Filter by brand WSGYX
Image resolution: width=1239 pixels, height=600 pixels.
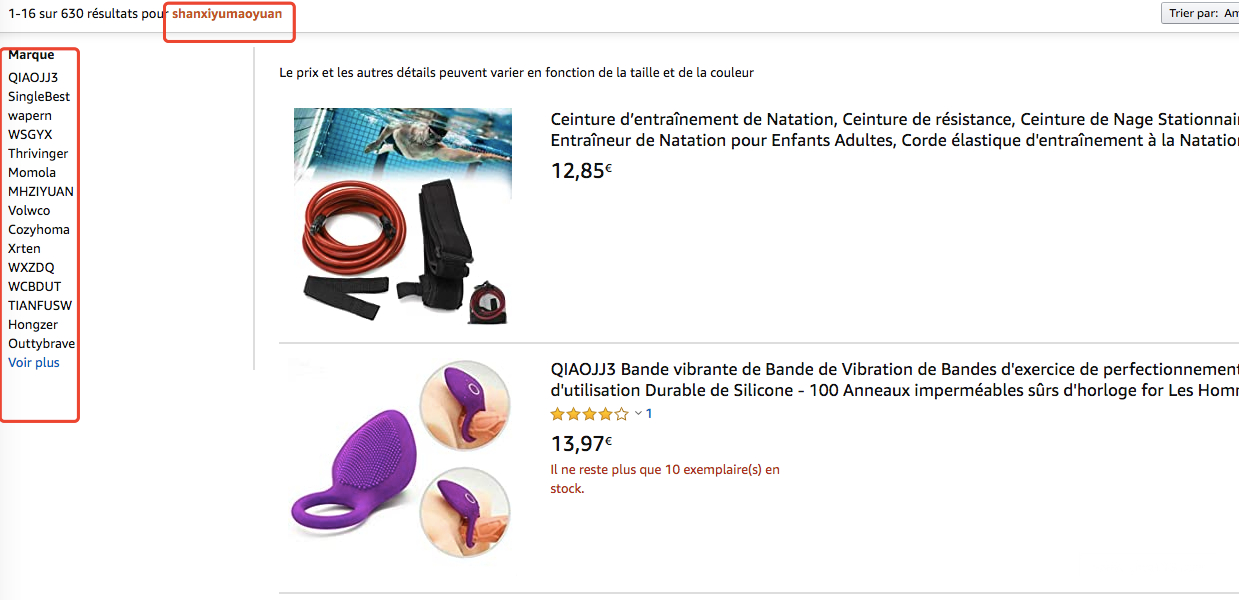[x=30, y=135]
